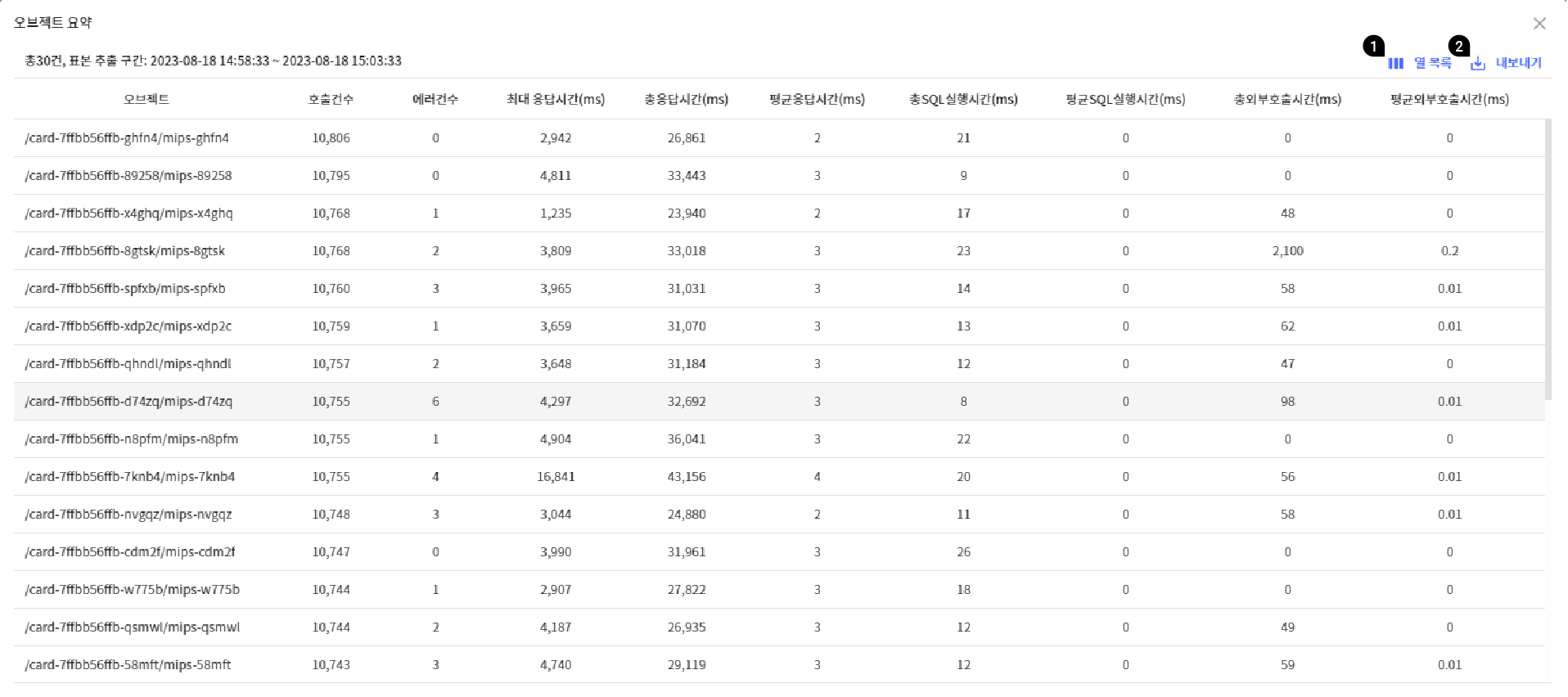Image resolution: width=1568 pixels, height=697 pixels.
Task: Sort by 평균응답시간(ms) column header
Action: click(x=817, y=99)
